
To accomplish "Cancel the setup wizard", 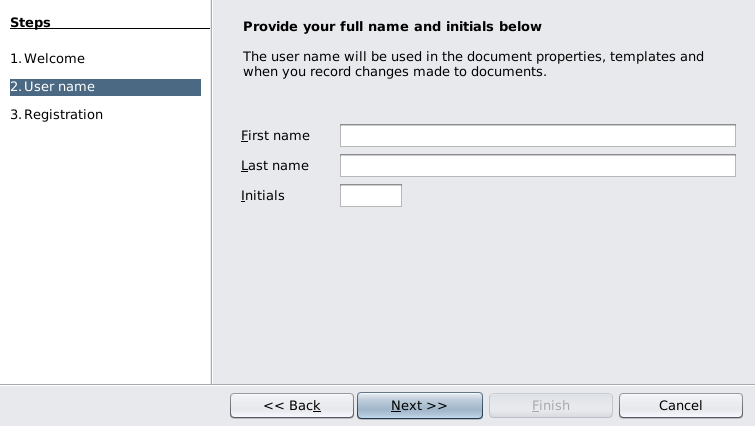I will (680, 405).
